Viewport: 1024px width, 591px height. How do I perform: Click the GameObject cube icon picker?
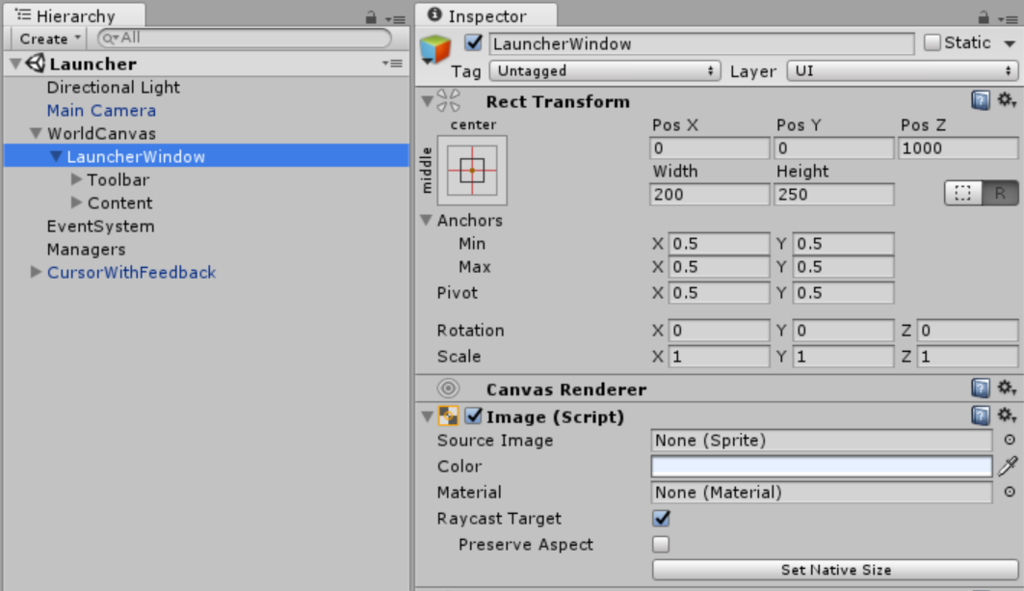[x=436, y=50]
